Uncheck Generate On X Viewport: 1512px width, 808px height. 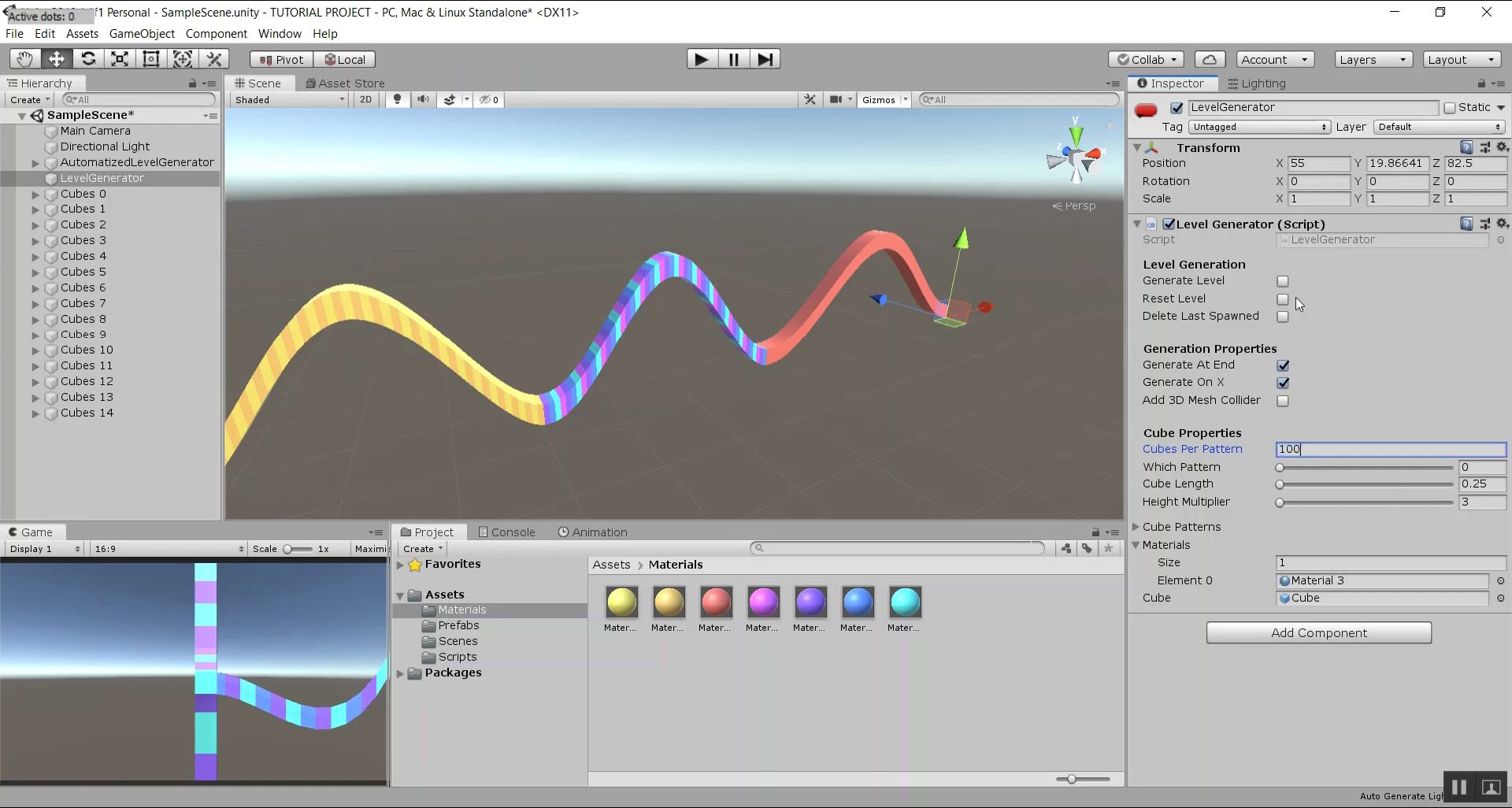click(x=1283, y=383)
